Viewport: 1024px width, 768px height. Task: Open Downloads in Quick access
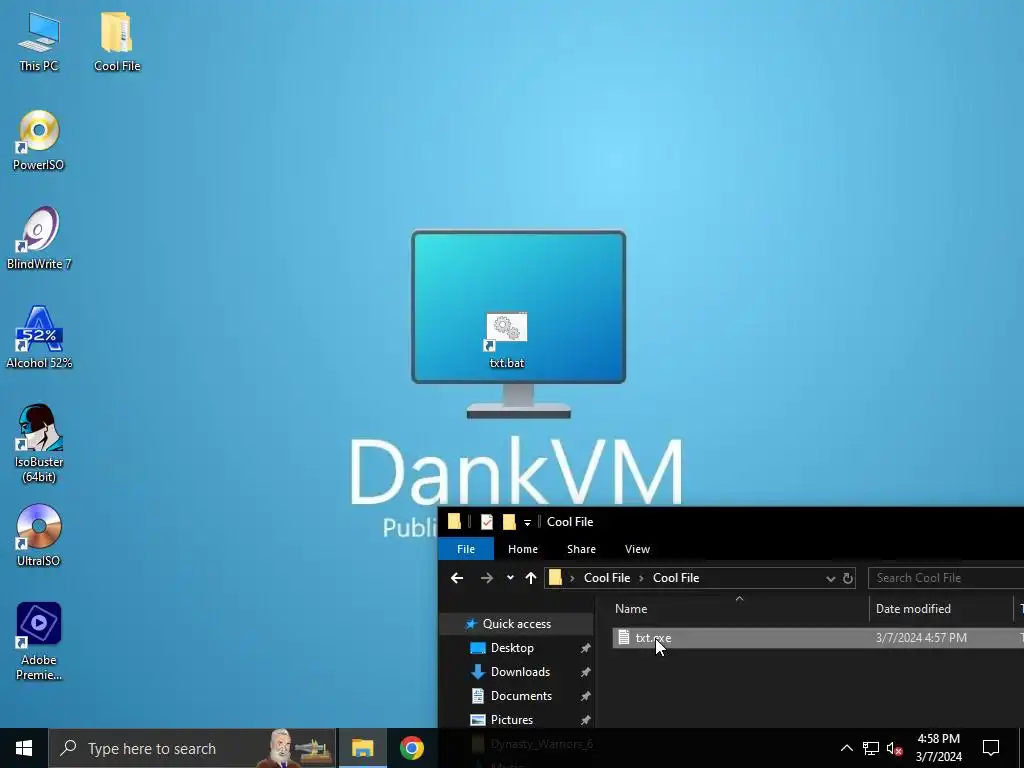coord(520,672)
